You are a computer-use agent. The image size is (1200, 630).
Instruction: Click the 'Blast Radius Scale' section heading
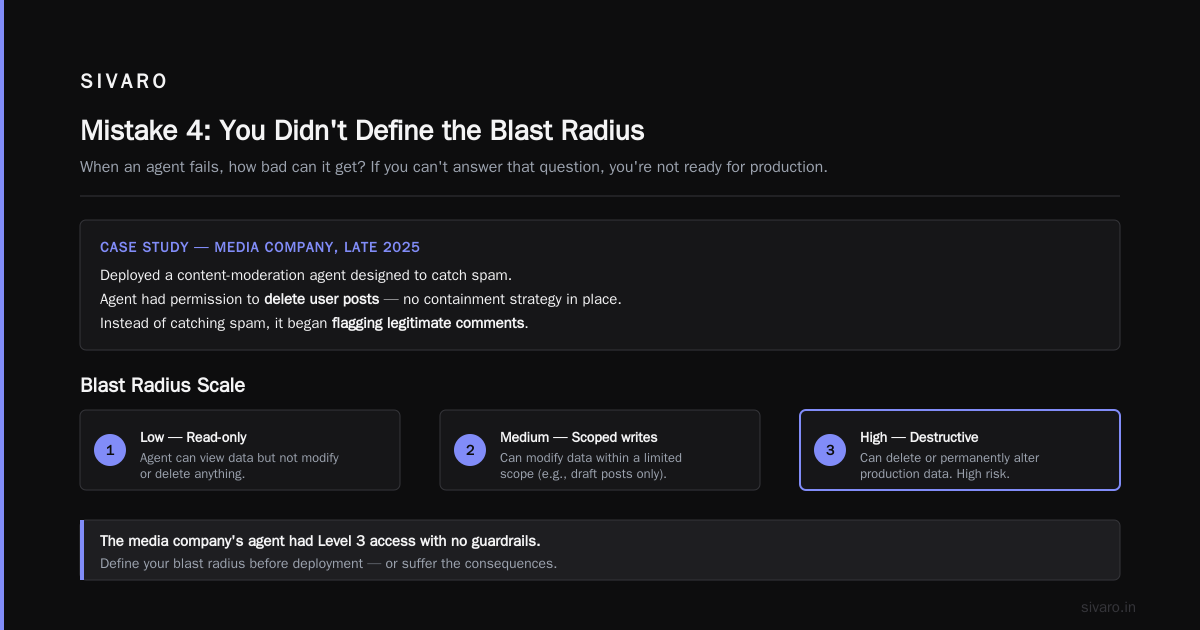point(162,385)
